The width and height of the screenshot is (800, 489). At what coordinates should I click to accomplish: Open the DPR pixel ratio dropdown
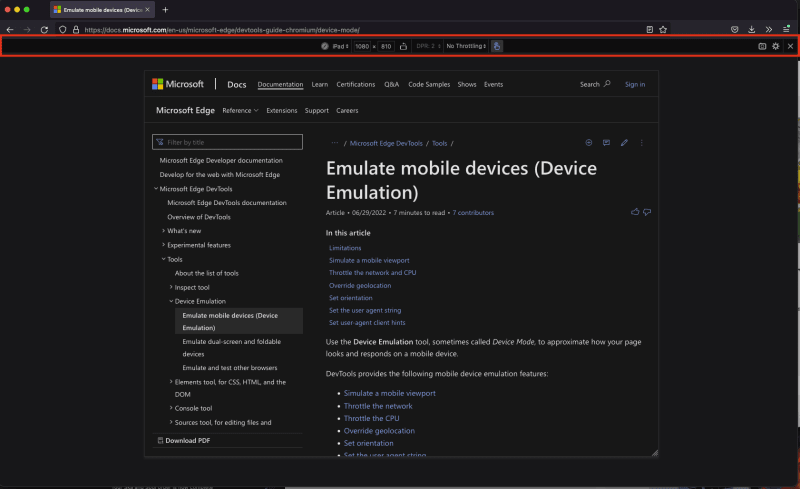click(428, 46)
